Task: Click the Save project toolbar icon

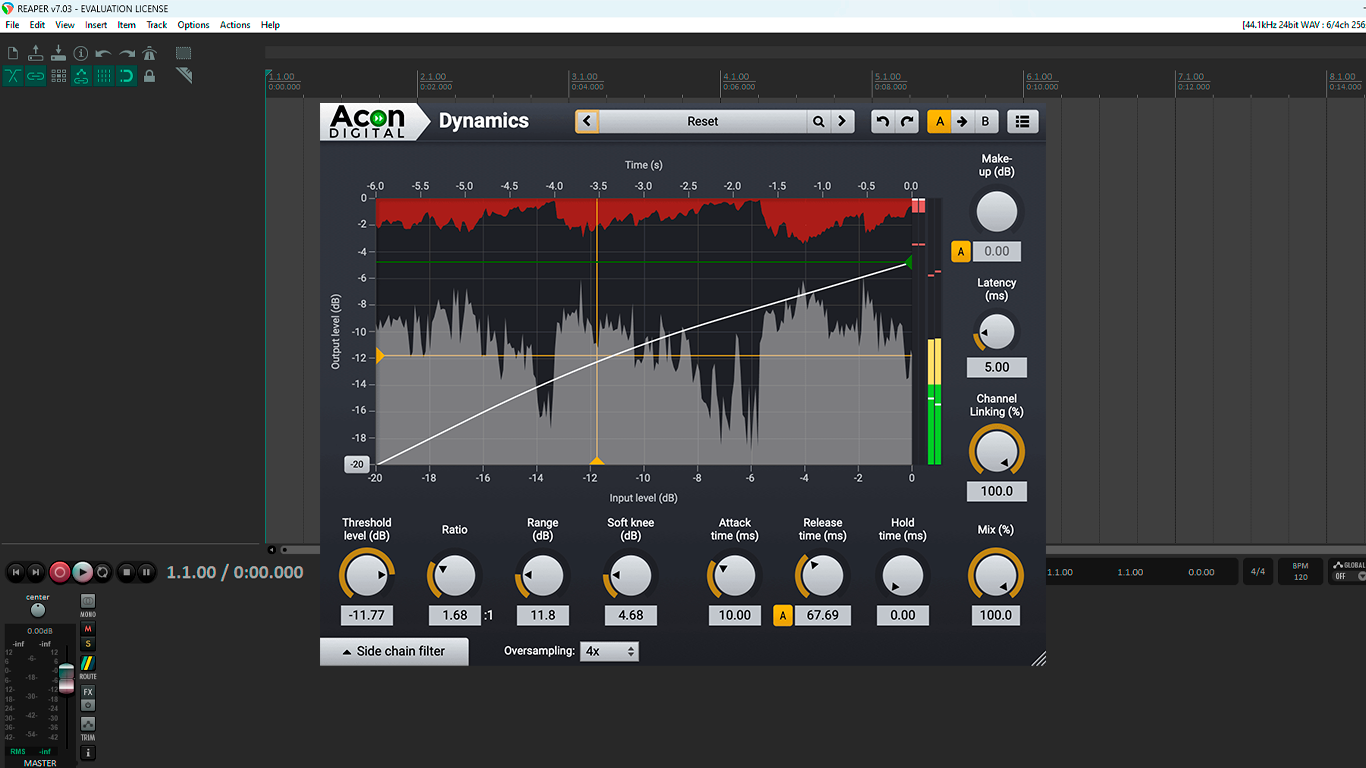Action: tap(58, 53)
